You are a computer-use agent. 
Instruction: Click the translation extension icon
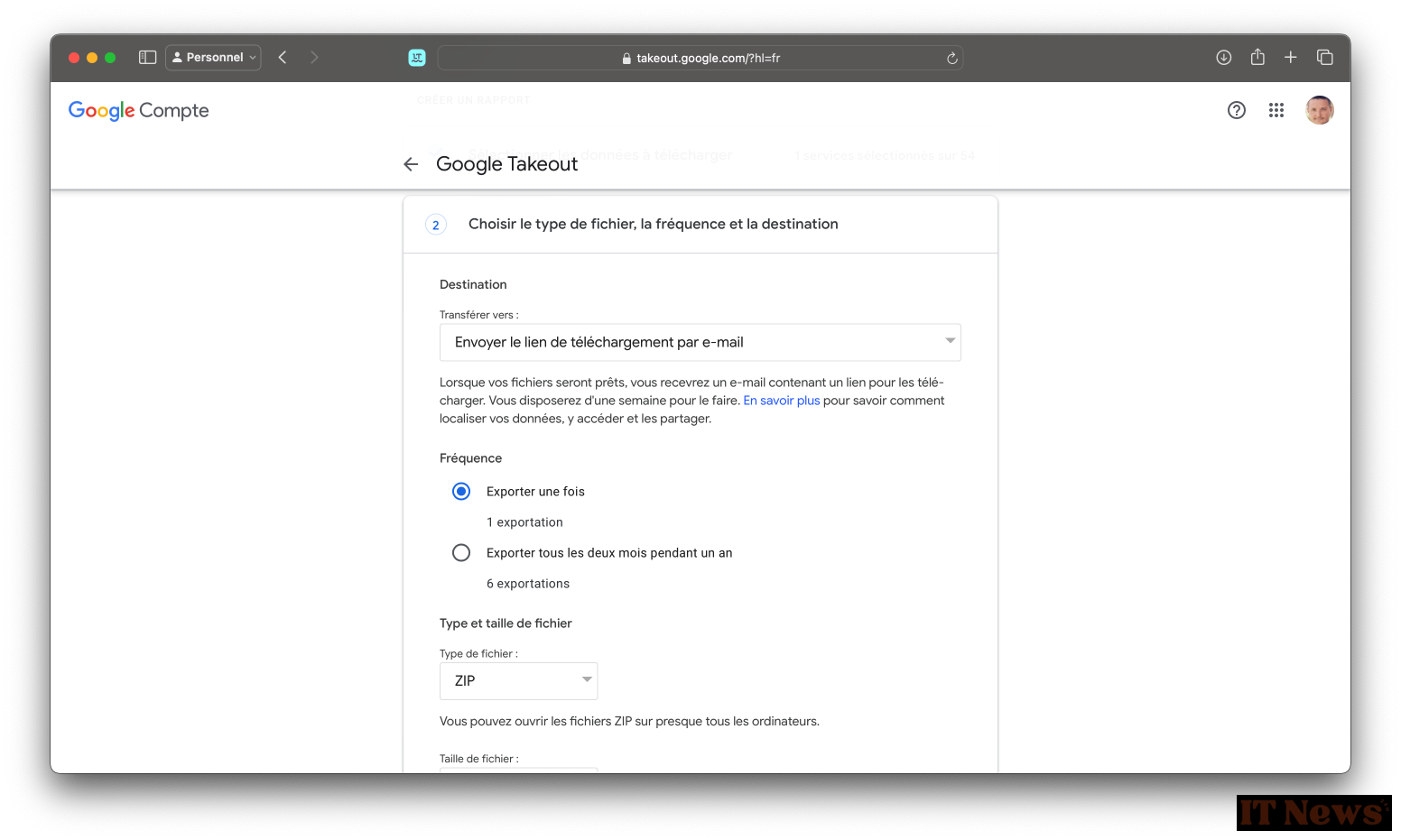[417, 58]
